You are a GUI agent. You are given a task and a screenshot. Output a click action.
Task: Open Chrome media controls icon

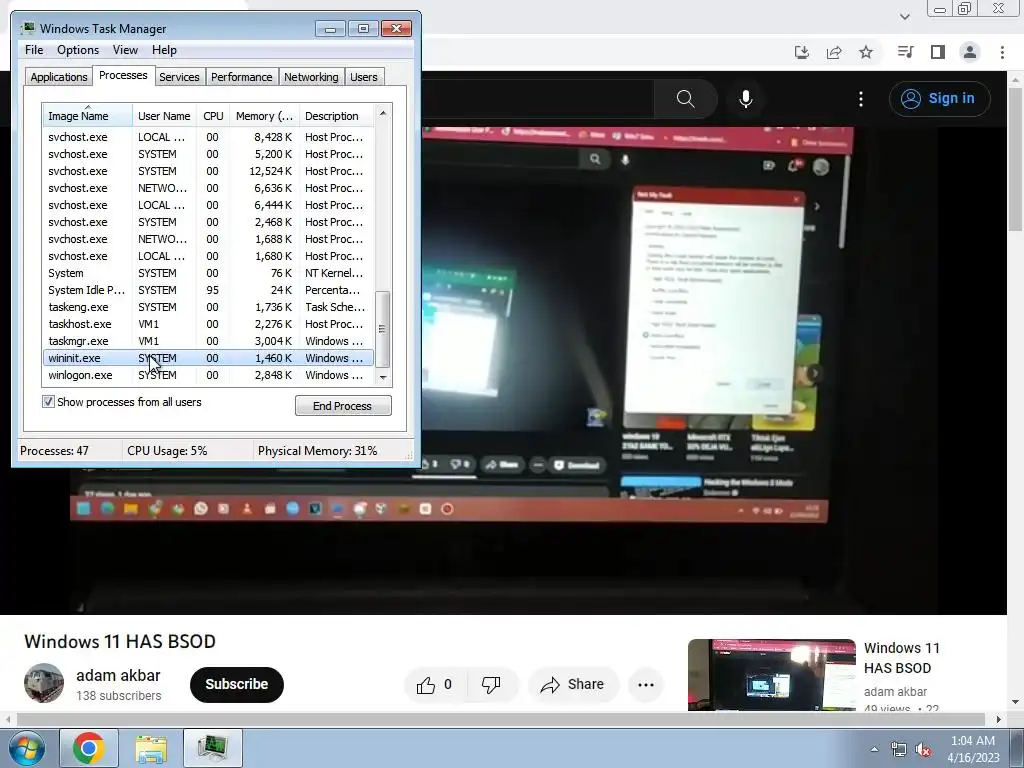[905, 52]
